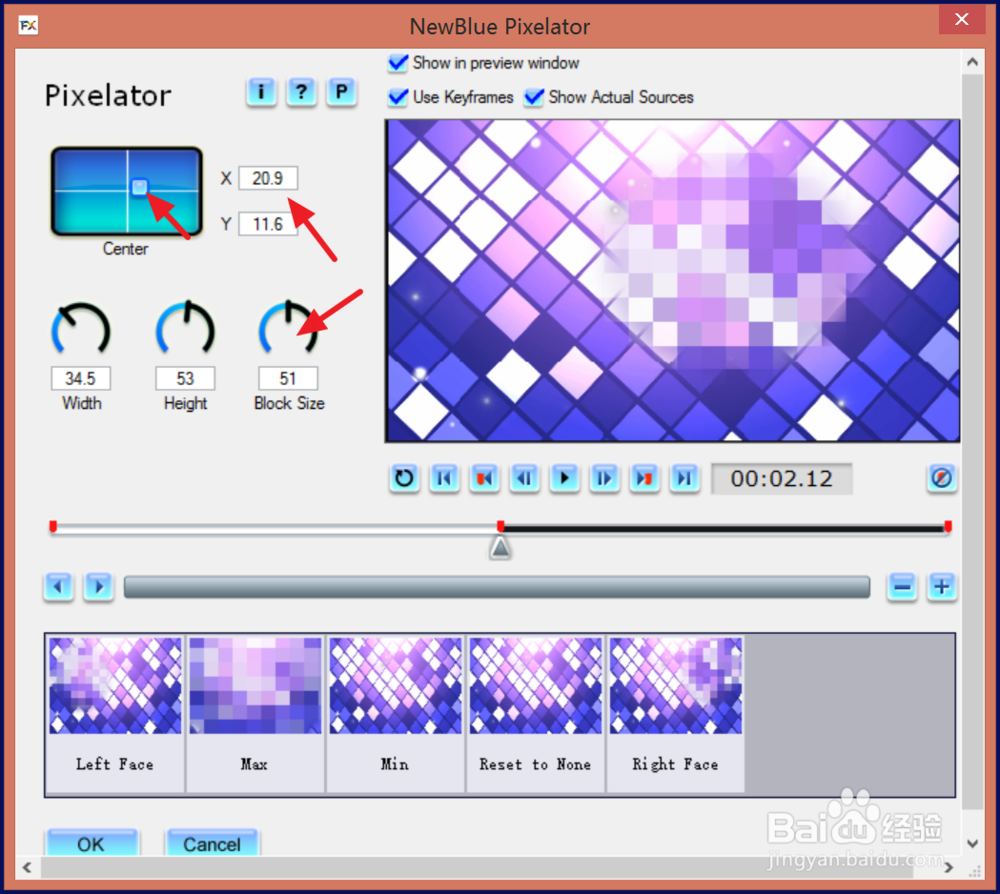Screen dimensions: 1000x894
Task: Toggle Show in preview window checkbox
Action: (x=398, y=63)
